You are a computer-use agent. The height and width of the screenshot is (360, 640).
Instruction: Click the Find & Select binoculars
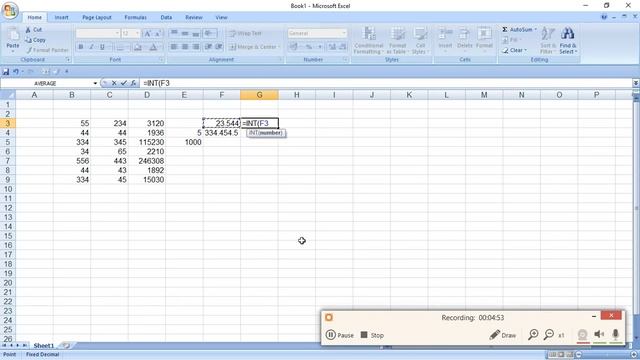click(568, 40)
